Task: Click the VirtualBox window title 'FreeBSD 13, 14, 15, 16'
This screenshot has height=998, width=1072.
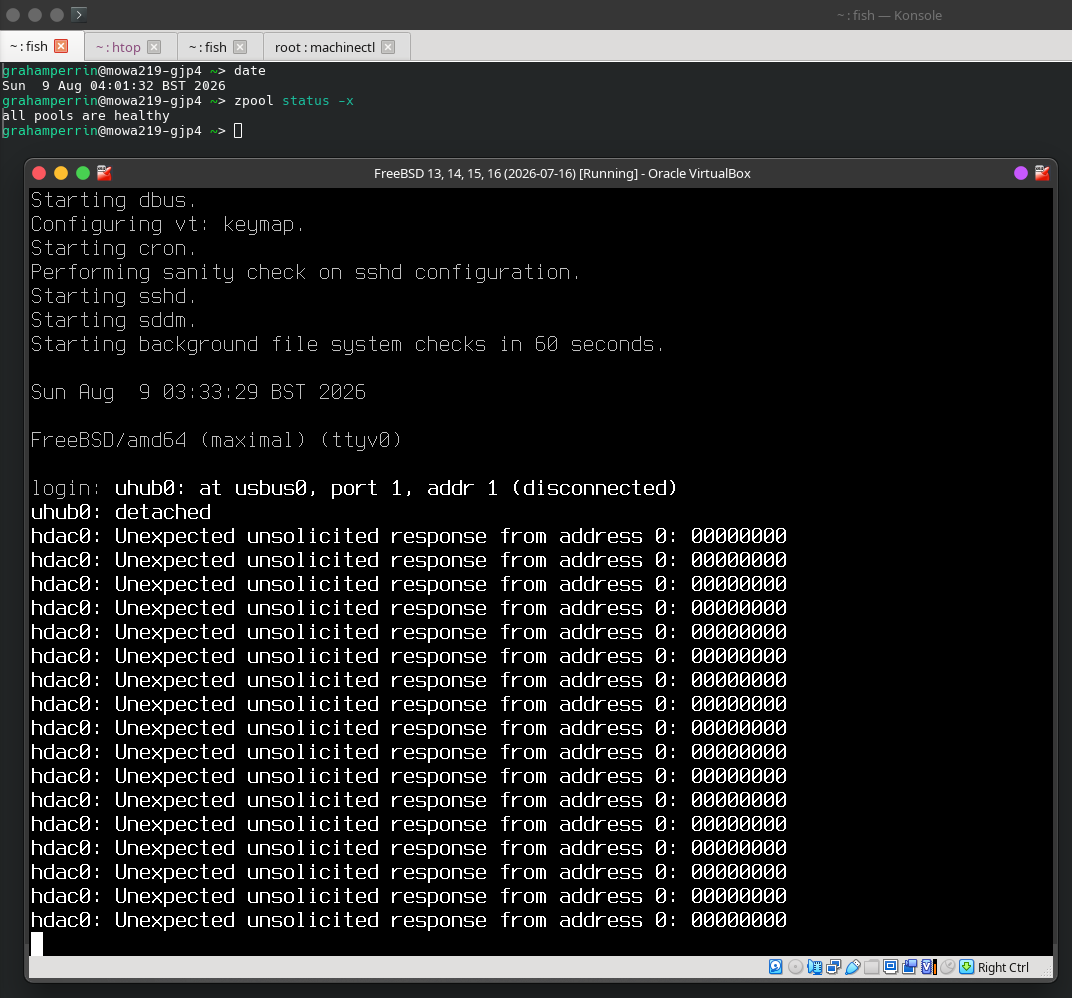Action: pos(562,174)
